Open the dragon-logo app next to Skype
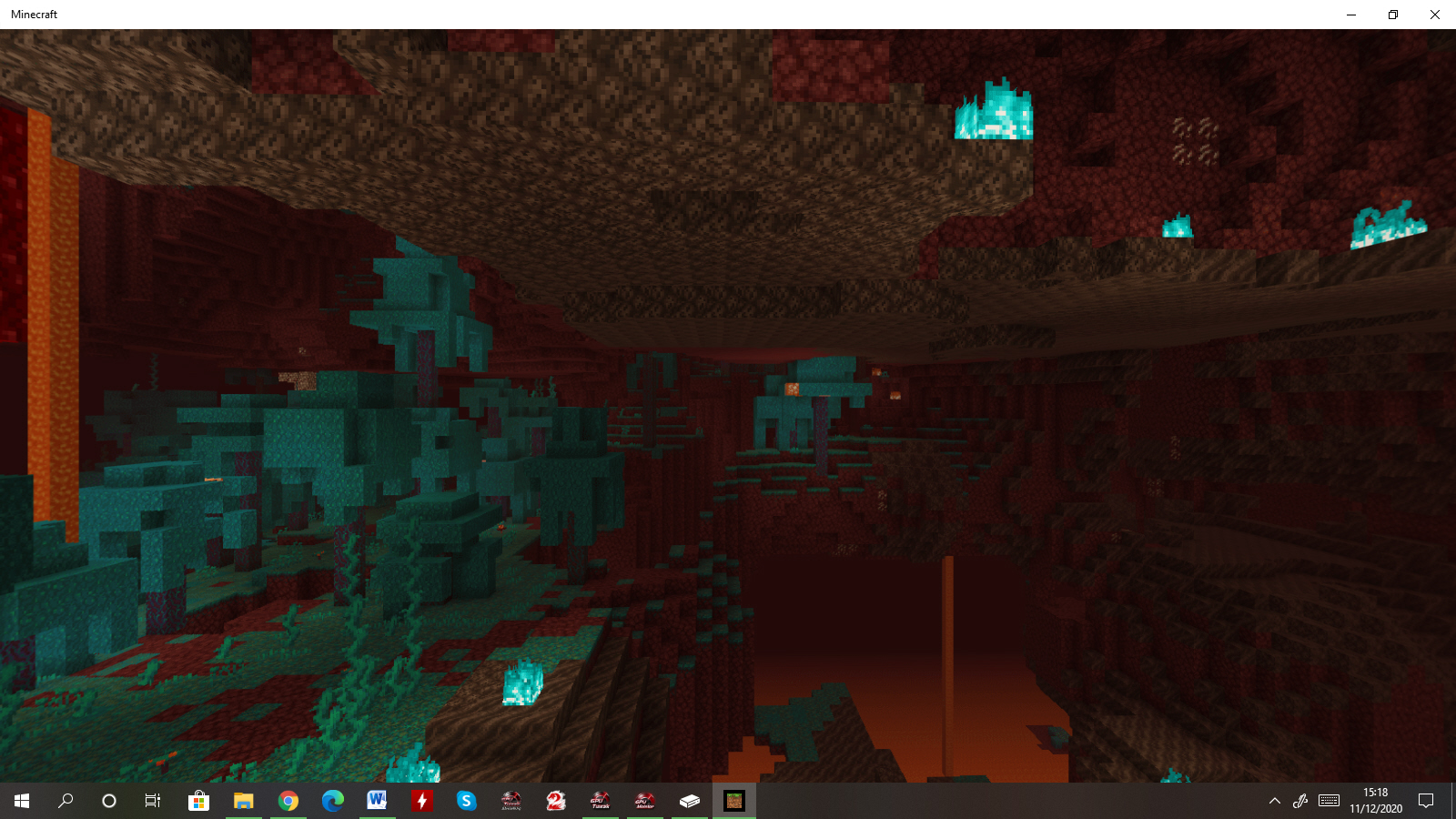Viewport: 1456px width, 819px height. (511, 801)
